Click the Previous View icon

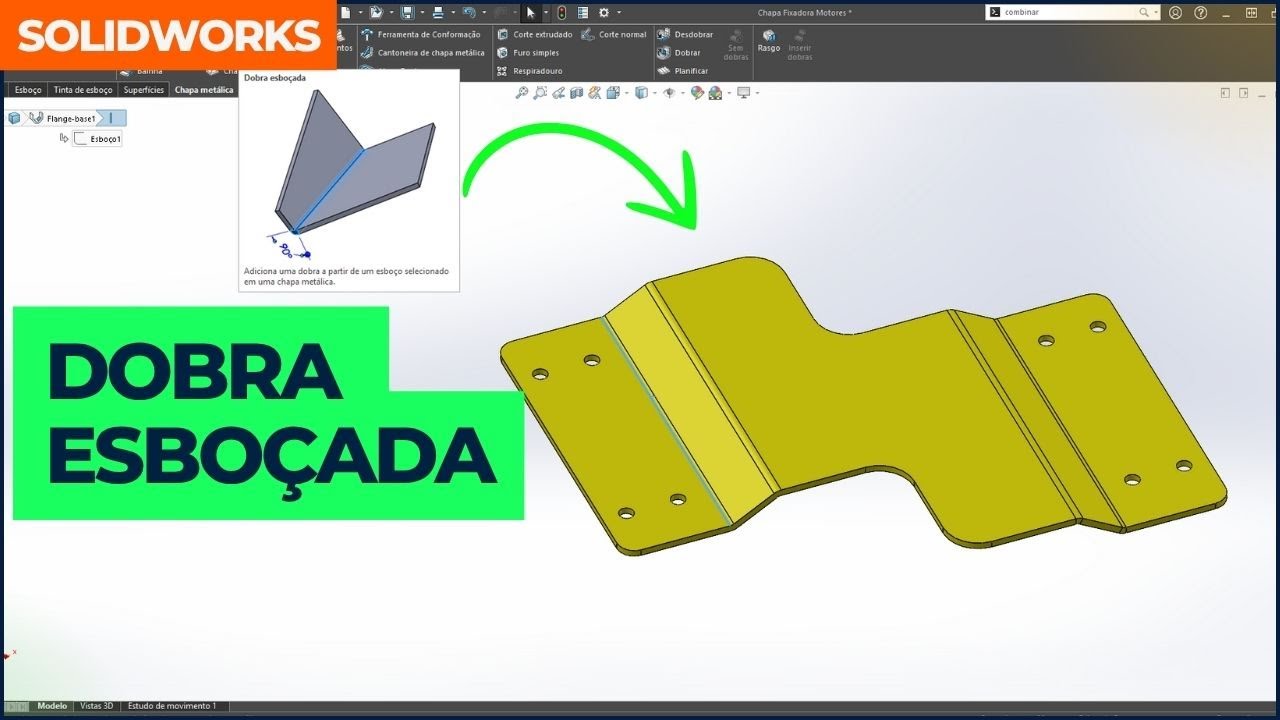click(558, 93)
